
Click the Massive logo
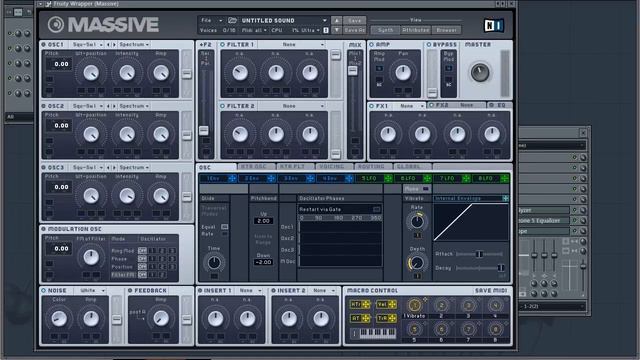coord(103,25)
